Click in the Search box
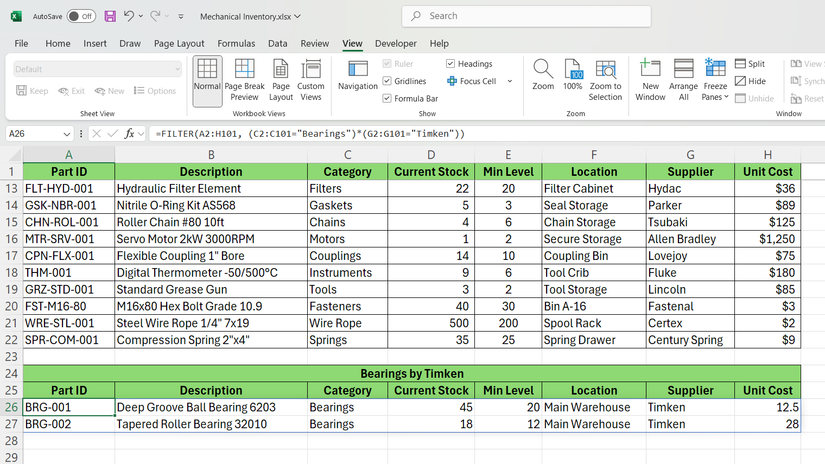Screen dimensions: 825x464 coord(530,16)
